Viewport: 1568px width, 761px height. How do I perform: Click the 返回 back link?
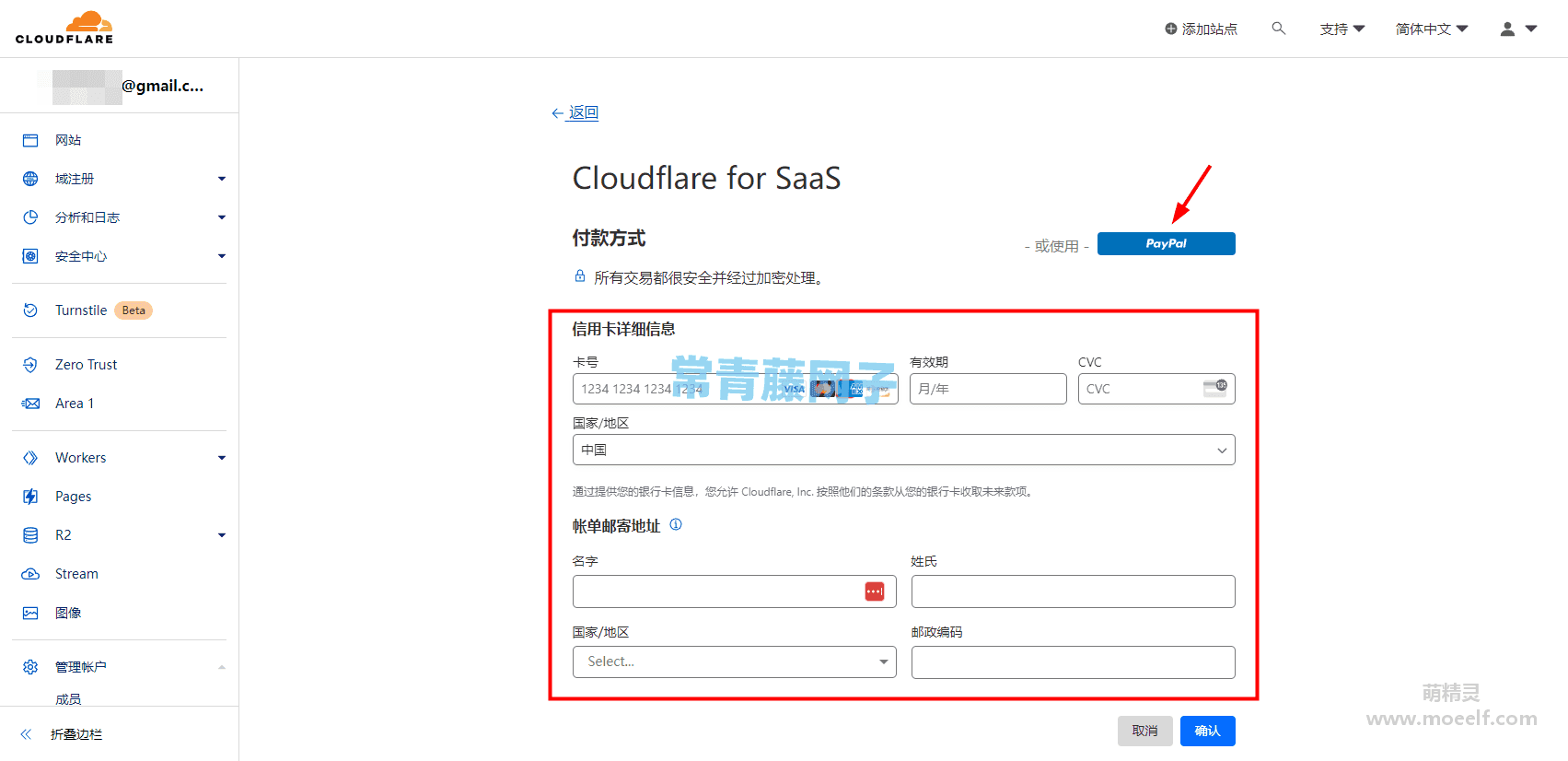point(575,112)
